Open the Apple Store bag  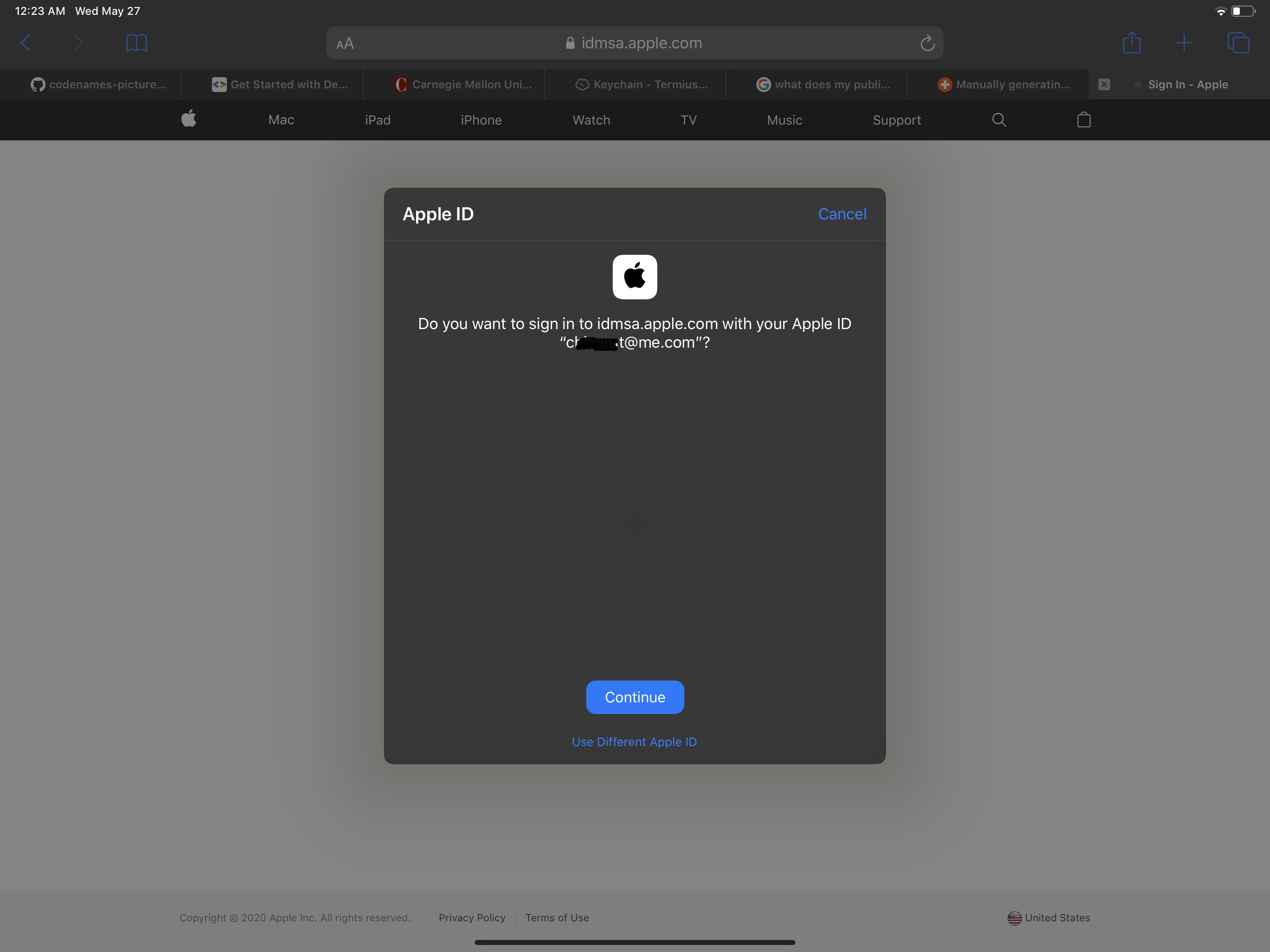(x=1084, y=120)
